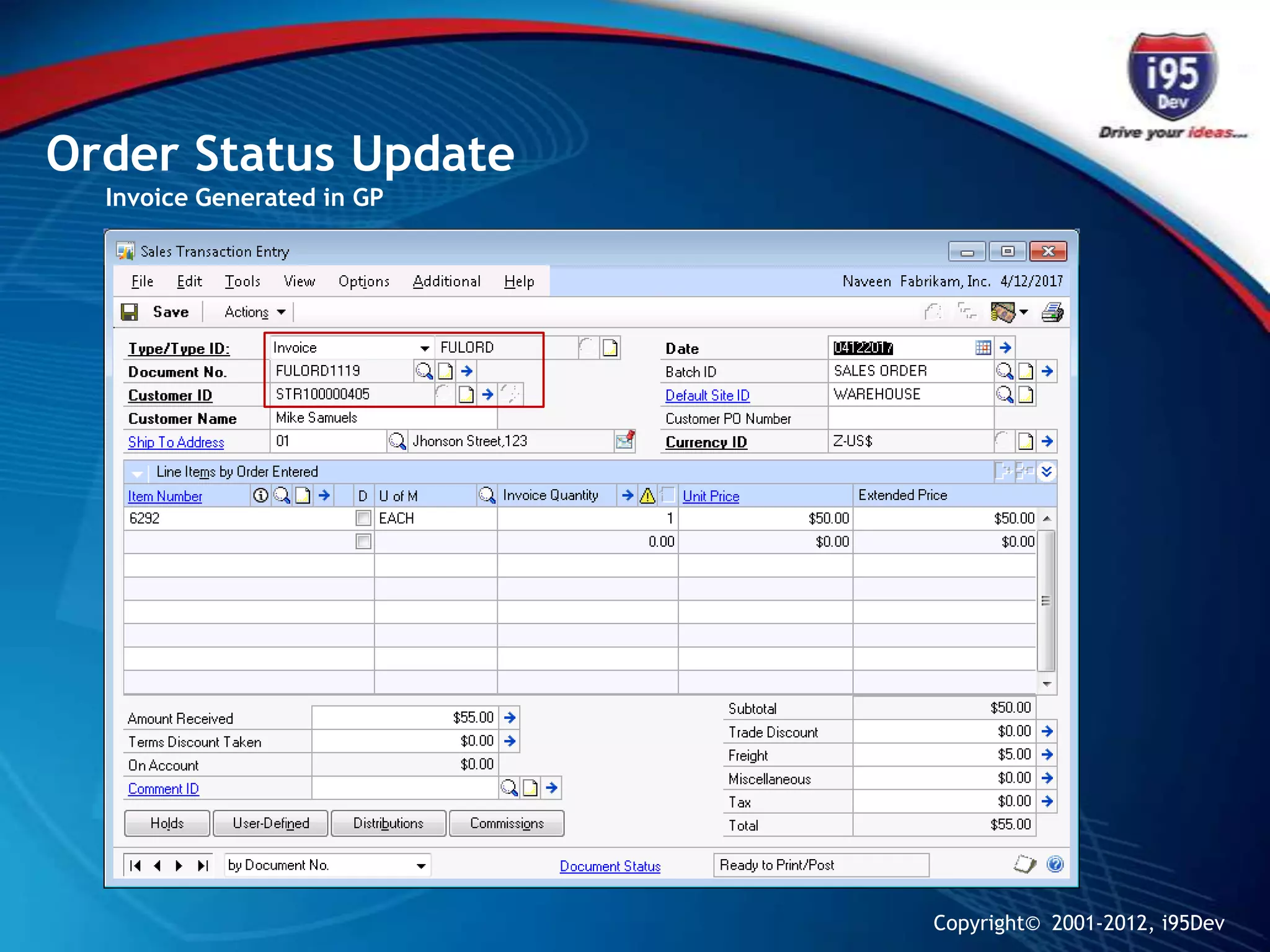Click the Batch ID expansion arrow

(1047, 371)
